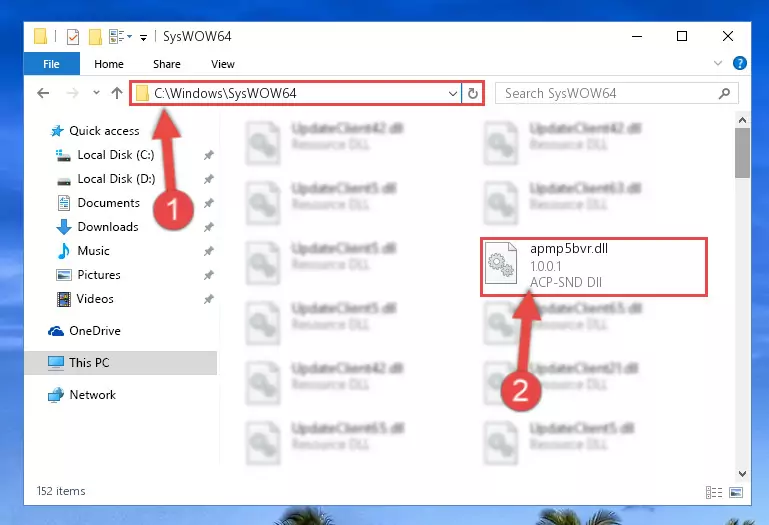Click the pin icon beside Documents
The image size is (769, 525).
[209, 203]
